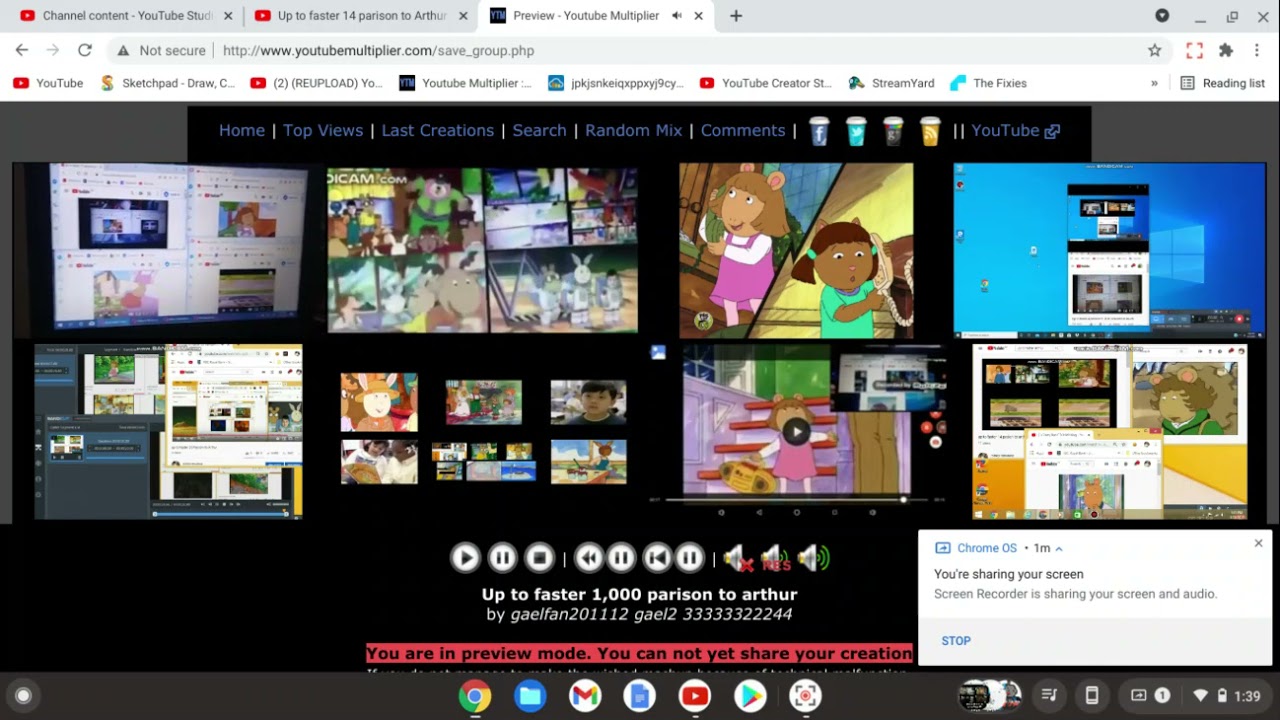Open the Files app on the shelf
This screenshot has height=720, width=1280.
pos(530,696)
